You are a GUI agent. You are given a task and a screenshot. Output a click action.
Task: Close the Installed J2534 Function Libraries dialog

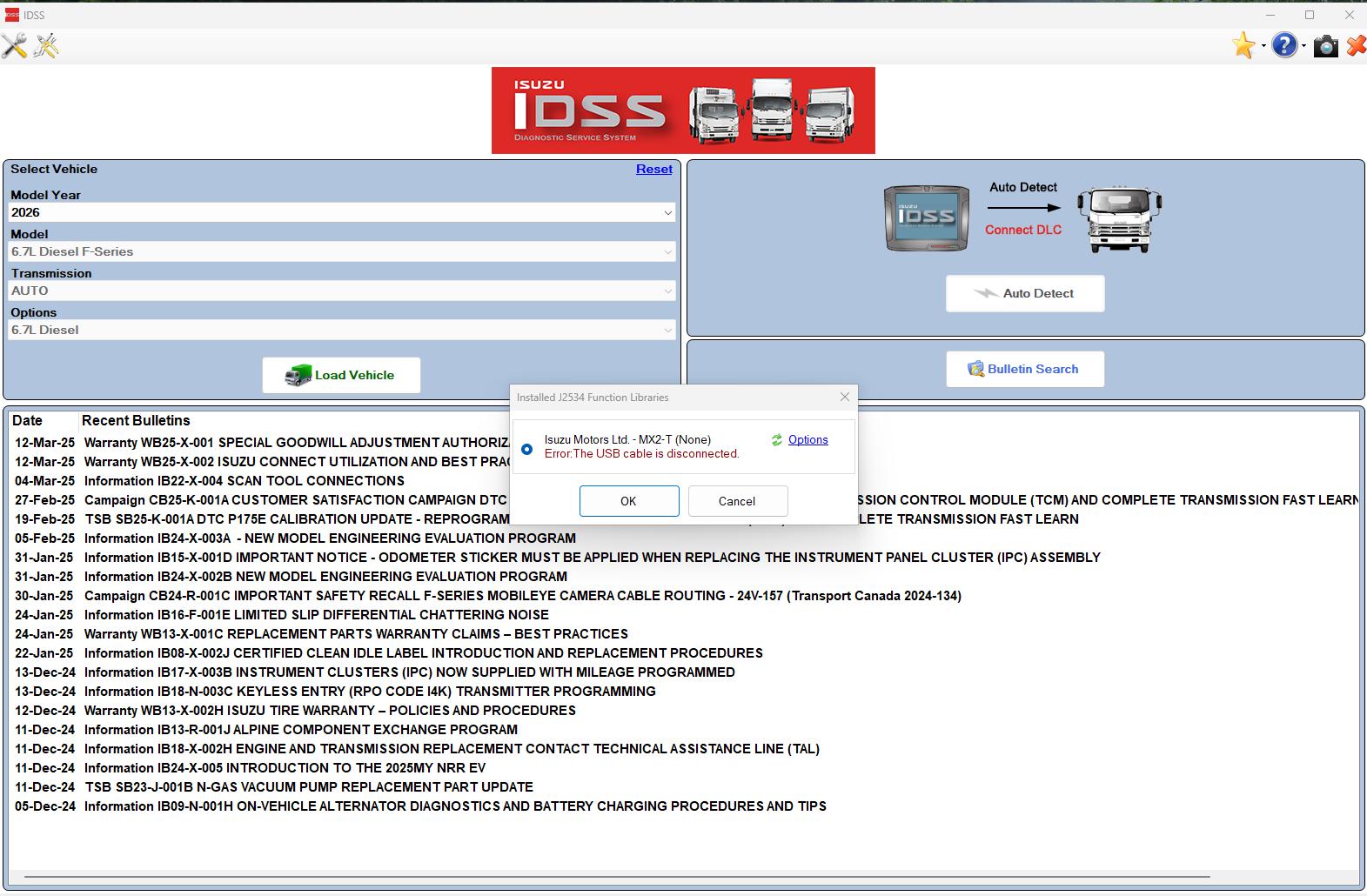(844, 397)
